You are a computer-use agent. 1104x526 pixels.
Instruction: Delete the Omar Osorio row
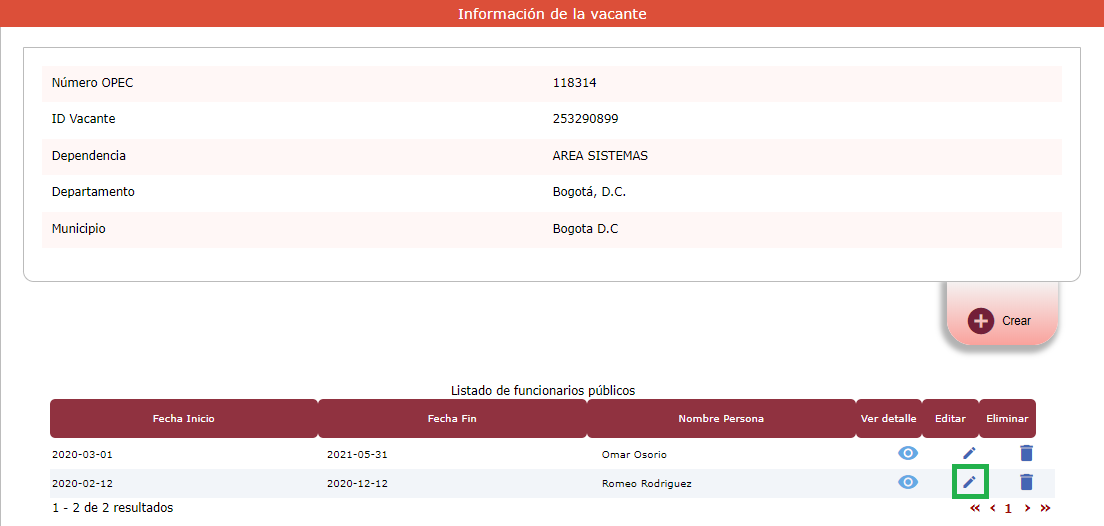click(1026, 453)
